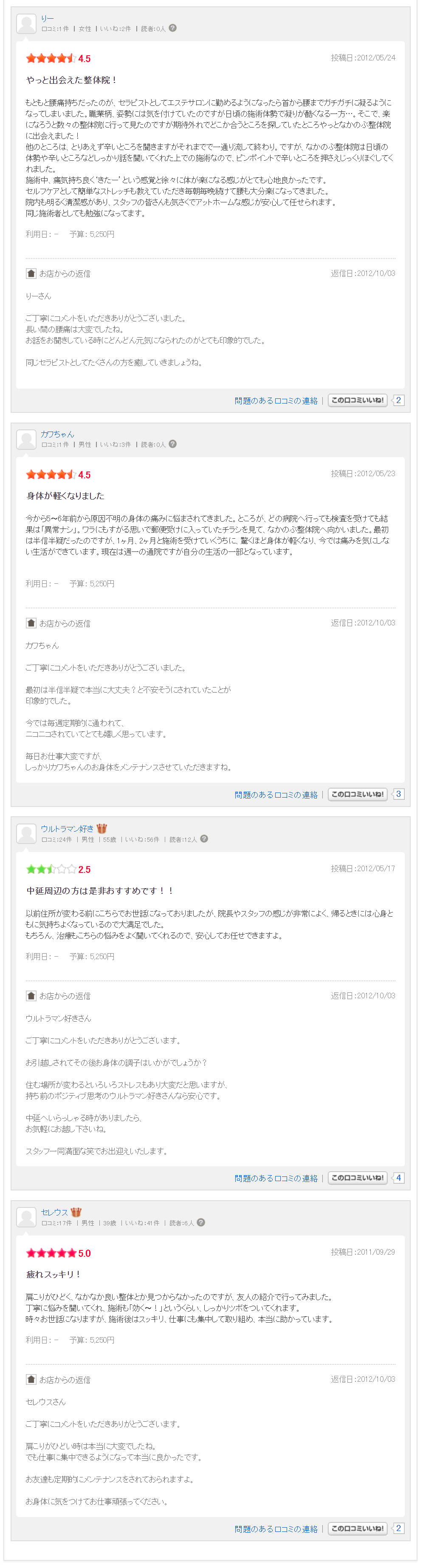Image resolution: width=423 pixels, height=1568 pixels.
Task: Report a problem with カワちゃん's review
Action: click(276, 794)
